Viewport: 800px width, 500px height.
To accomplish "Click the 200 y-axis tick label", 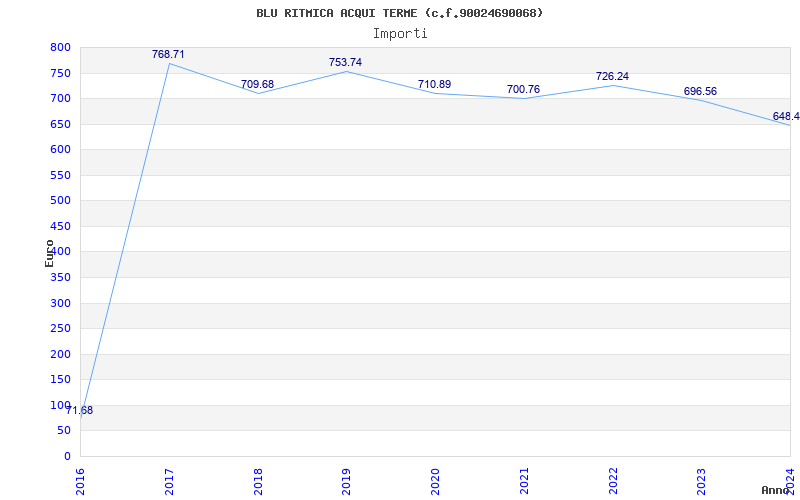I will pos(60,355).
